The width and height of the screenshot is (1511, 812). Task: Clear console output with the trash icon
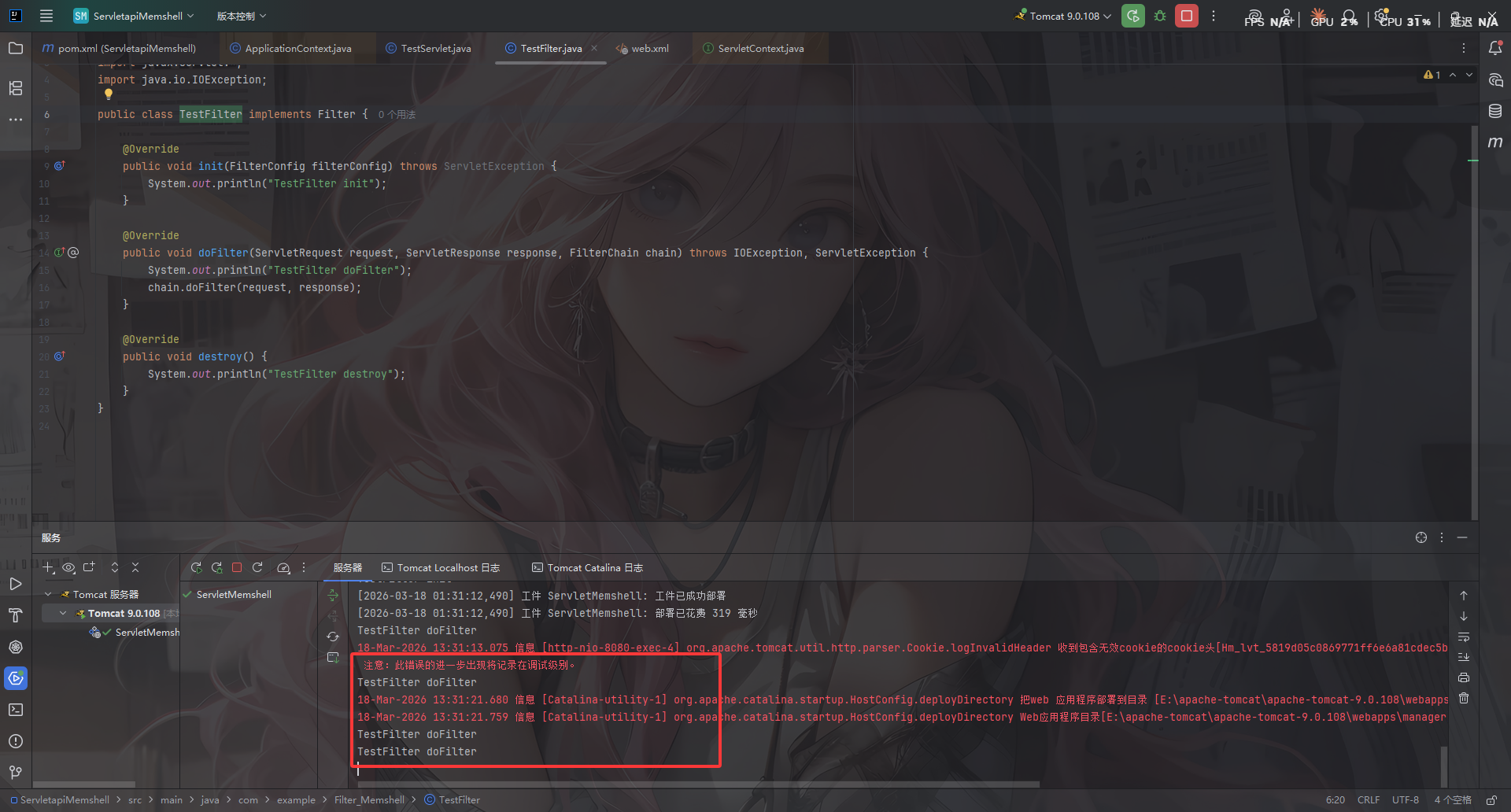(1464, 698)
